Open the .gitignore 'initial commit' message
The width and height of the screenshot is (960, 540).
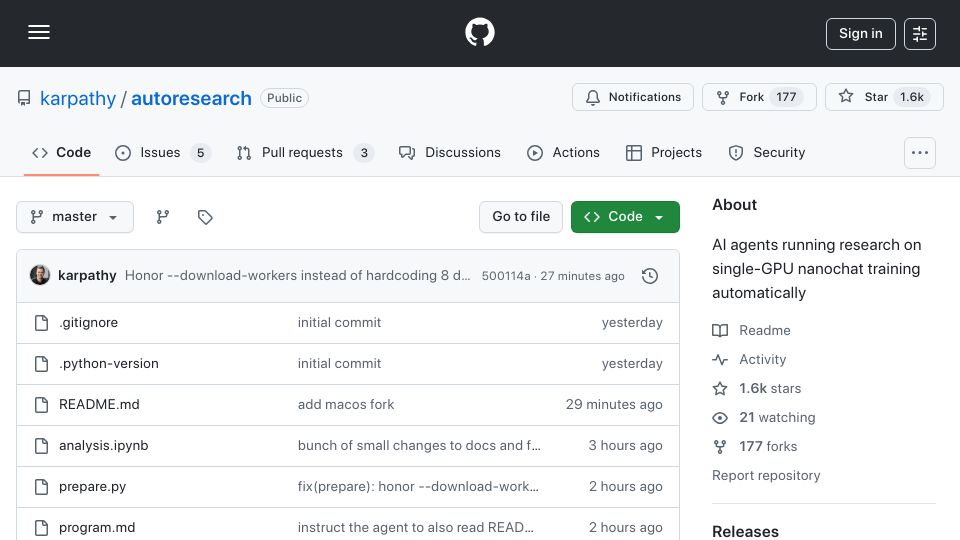coord(339,323)
